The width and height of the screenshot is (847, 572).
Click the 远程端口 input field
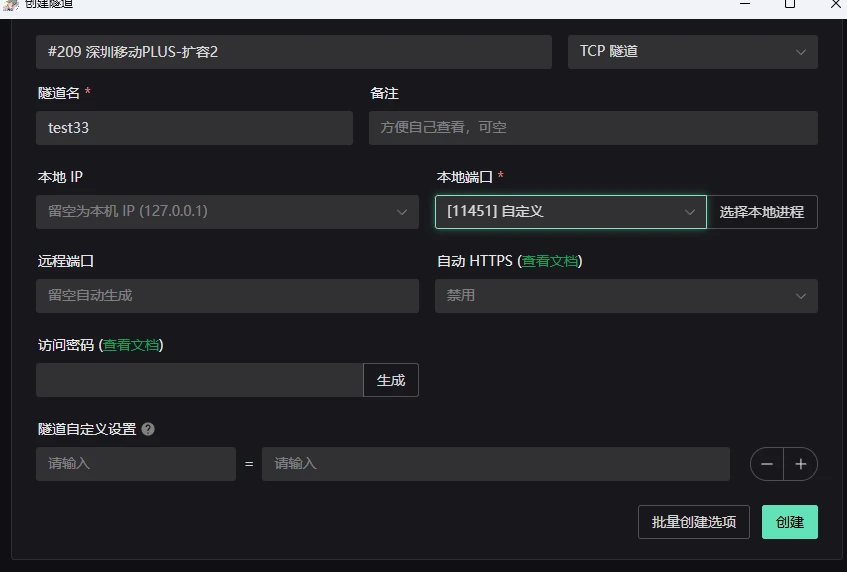point(227,296)
